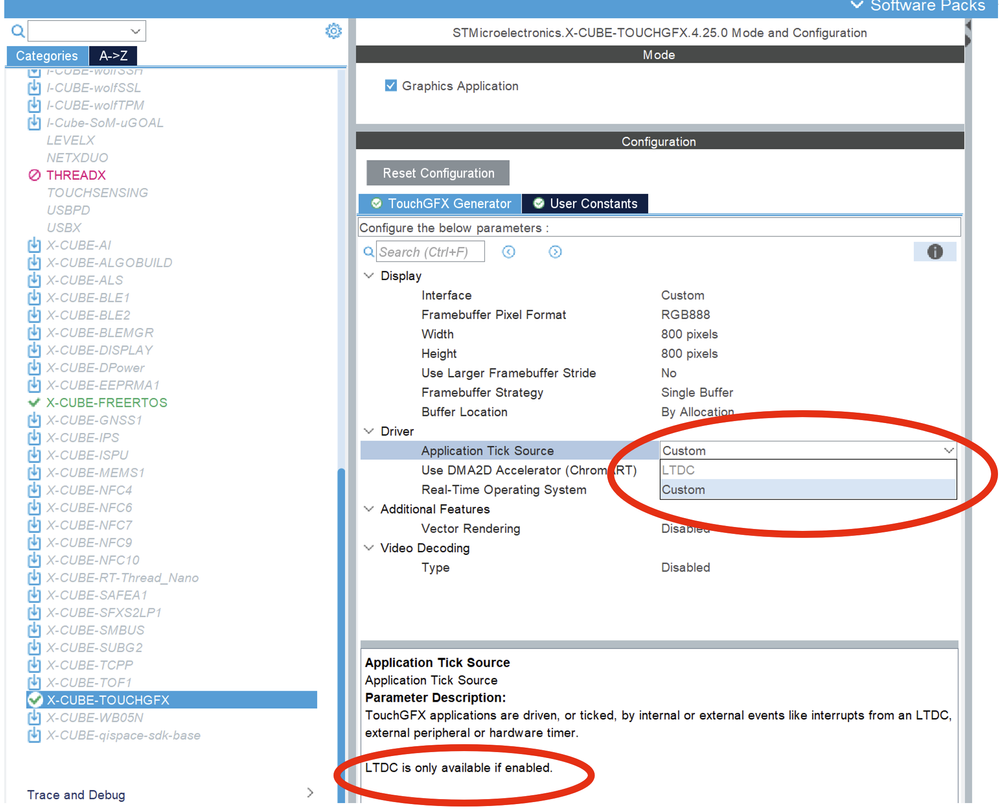Select TOUCHSENSING in the list
Viewport: 999px width, 810px height.
point(97,192)
